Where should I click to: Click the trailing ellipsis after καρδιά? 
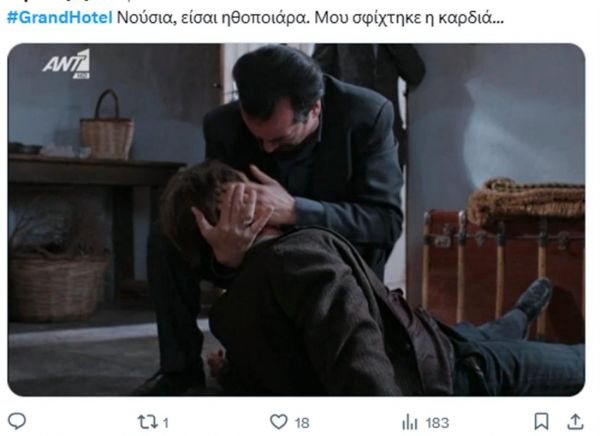pyautogui.click(x=498, y=18)
